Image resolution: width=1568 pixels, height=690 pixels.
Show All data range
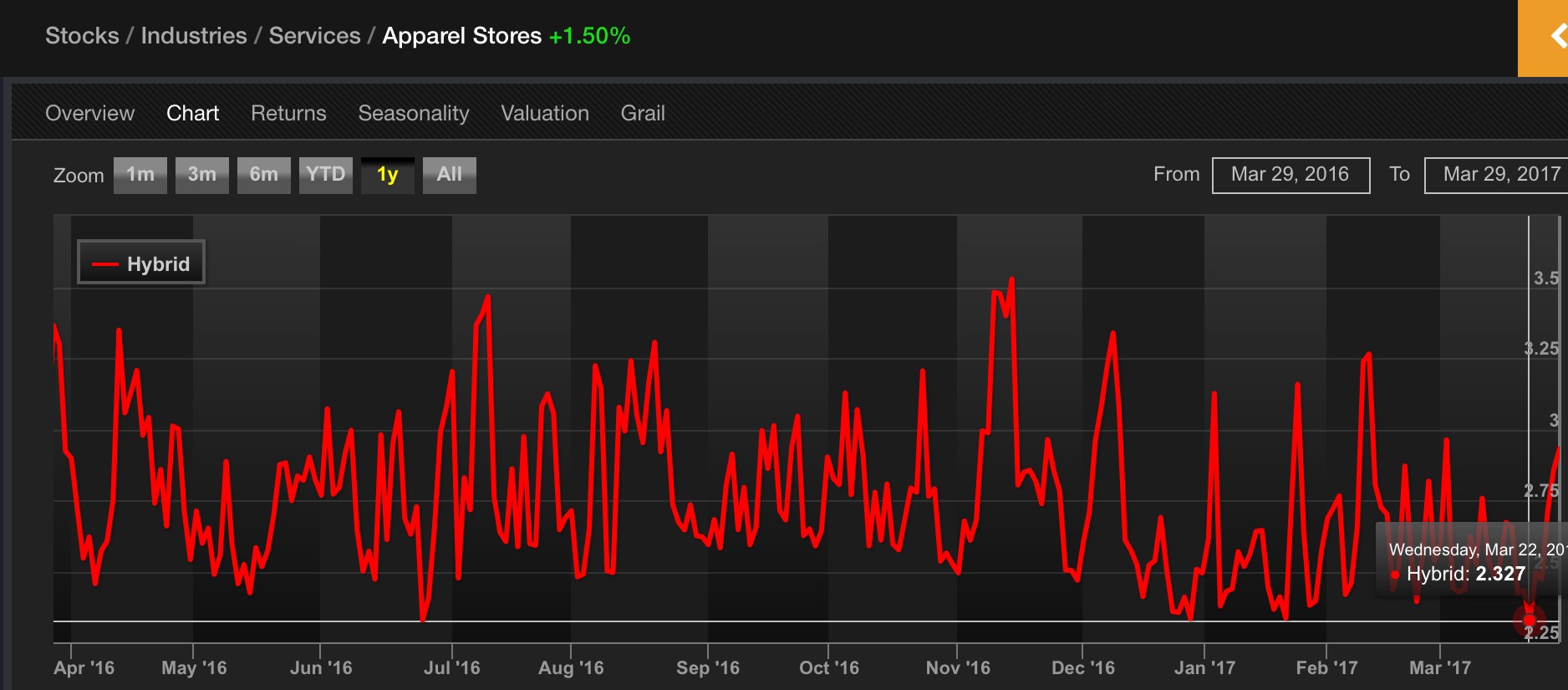pyautogui.click(x=450, y=175)
